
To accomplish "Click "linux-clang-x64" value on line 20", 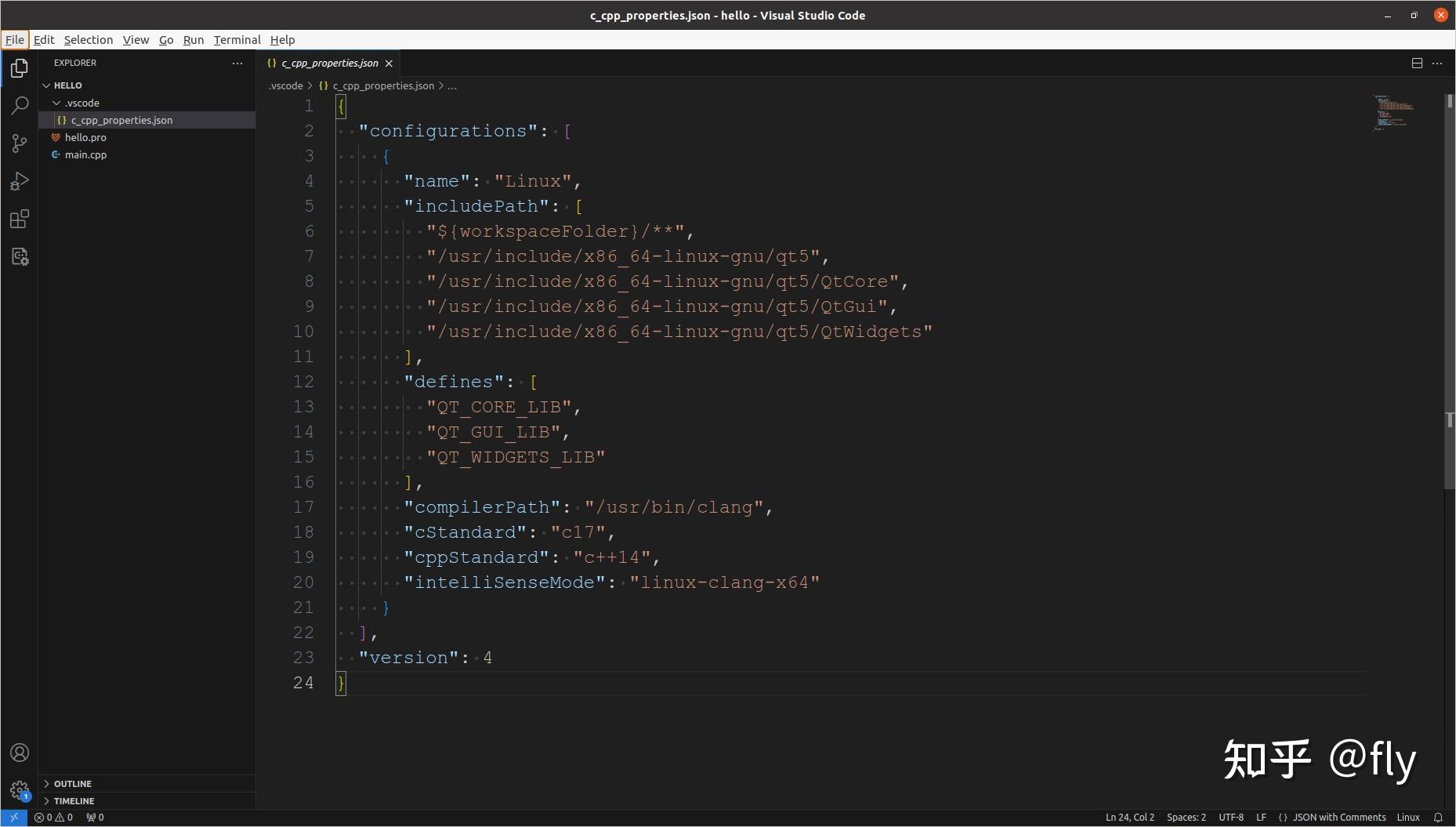I will tap(725, 582).
